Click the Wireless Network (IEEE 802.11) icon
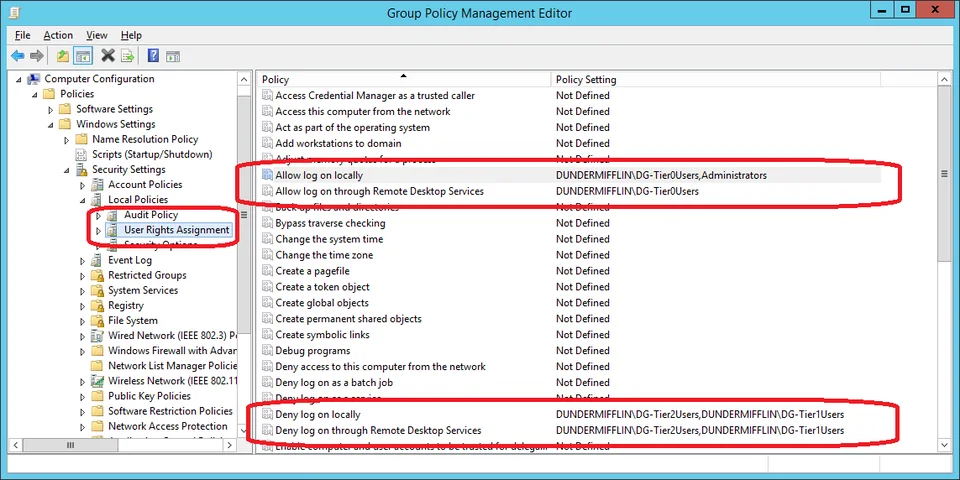Viewport: 960px width, 480px height. 97,381
